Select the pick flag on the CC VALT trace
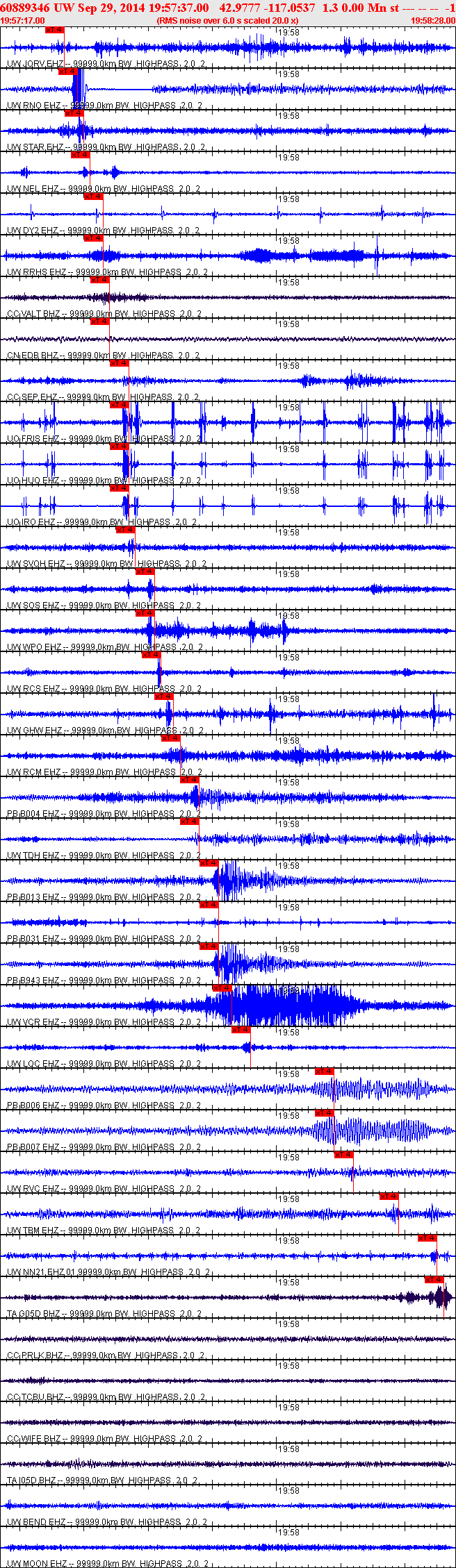 [100, 280]
